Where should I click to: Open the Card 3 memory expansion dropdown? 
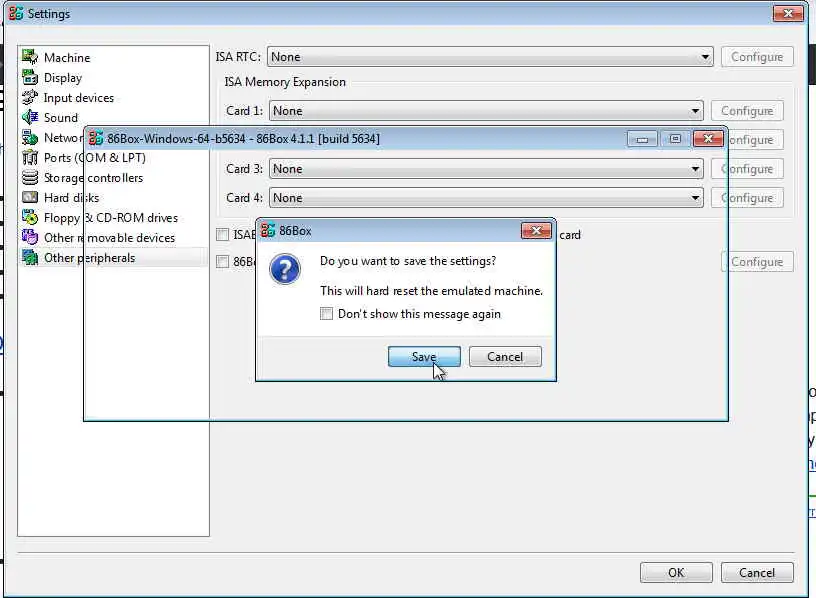pos(486,169)
